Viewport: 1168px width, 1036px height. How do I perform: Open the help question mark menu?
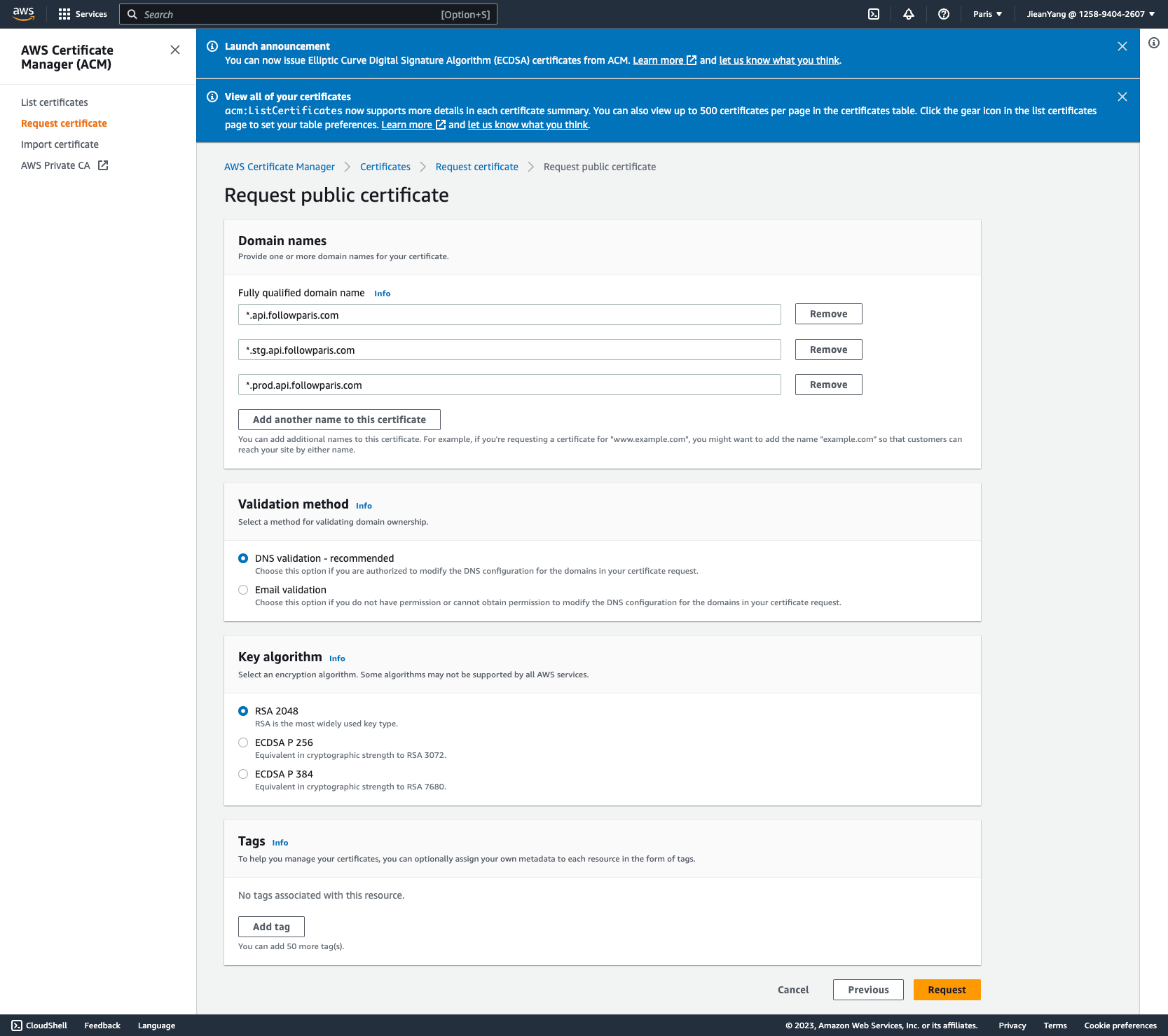coord(944,14)
